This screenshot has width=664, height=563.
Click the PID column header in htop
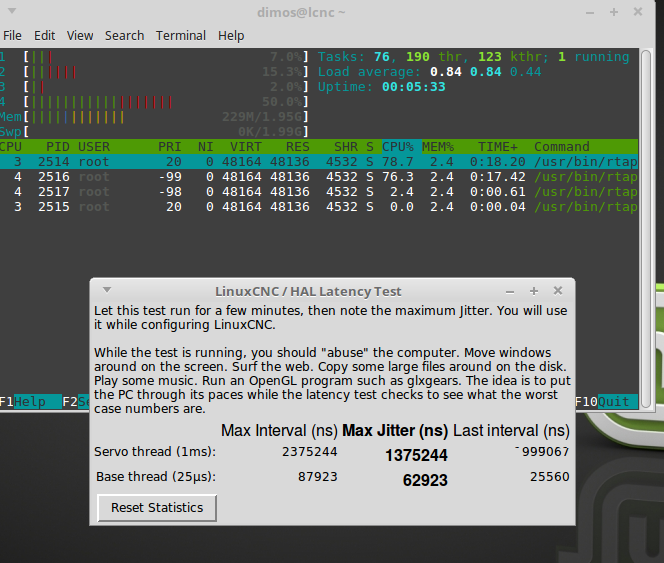[58, 147]
